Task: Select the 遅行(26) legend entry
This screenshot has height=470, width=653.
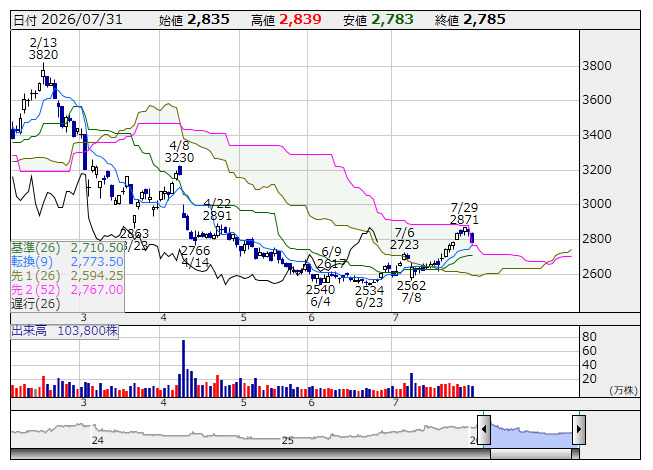Action: coord(35,304)
